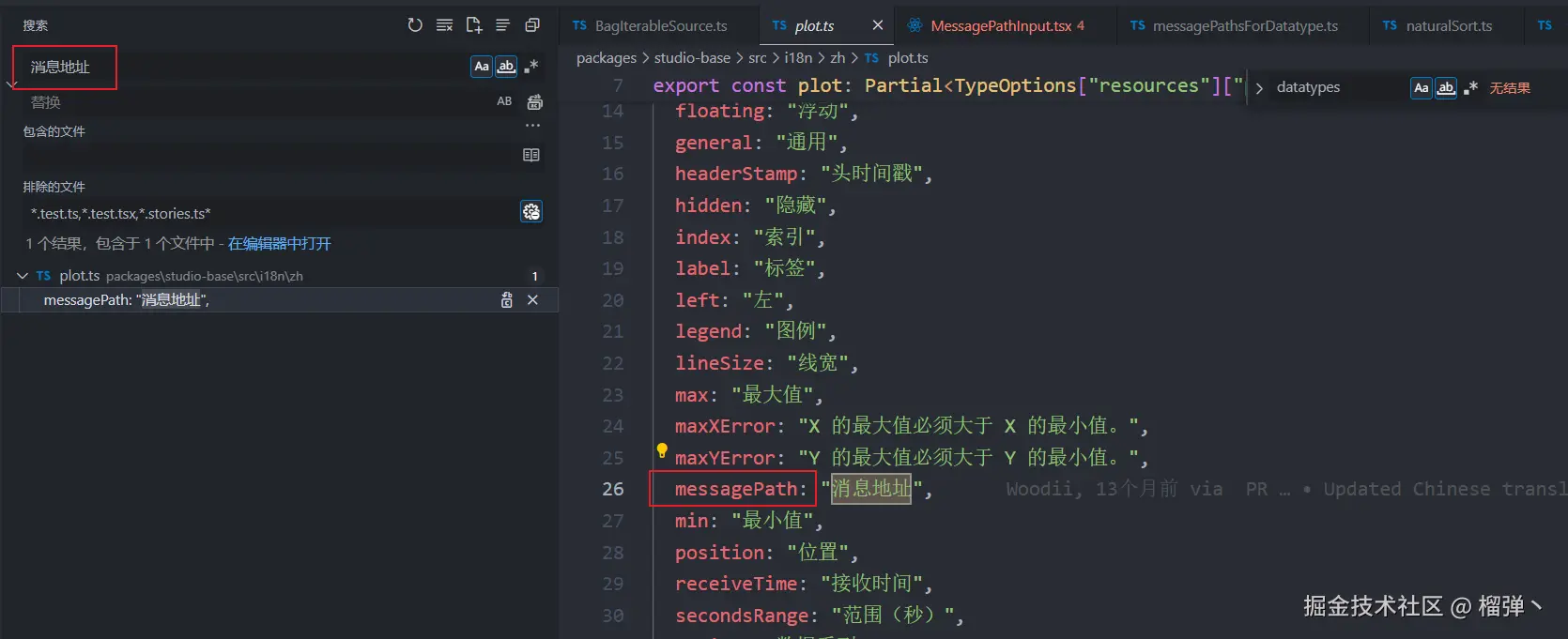This screenshot has height=639, width=1568.
Task: Toggle preserve case in replace field
Action: coord(504,101)
